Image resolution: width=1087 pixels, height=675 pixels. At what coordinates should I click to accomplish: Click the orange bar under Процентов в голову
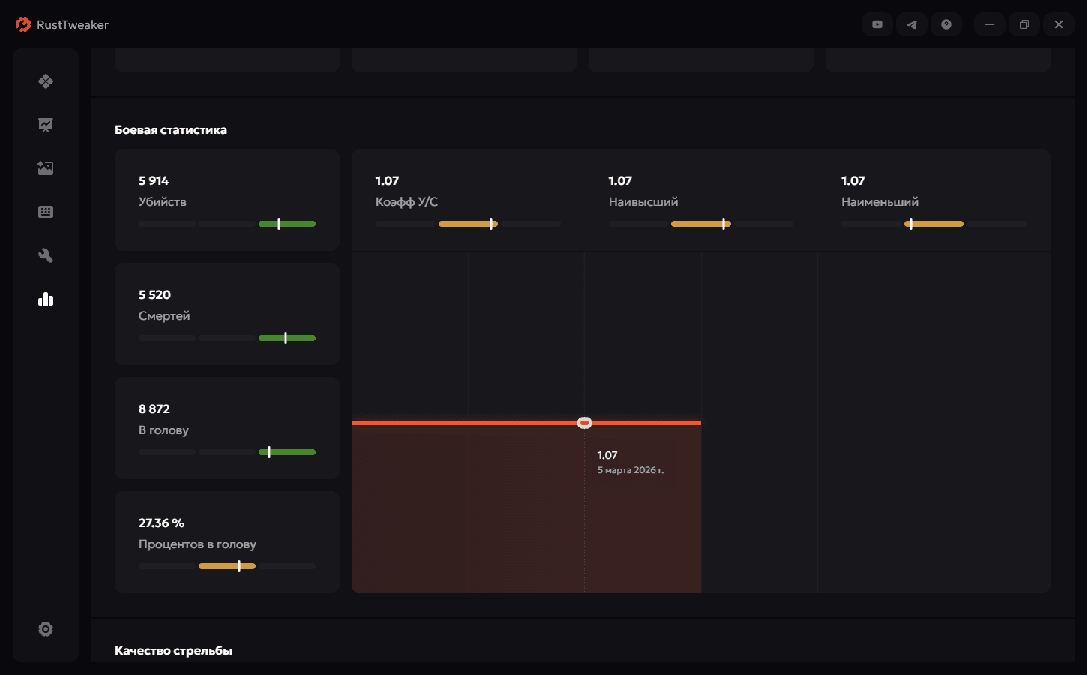tap(227, 566)
